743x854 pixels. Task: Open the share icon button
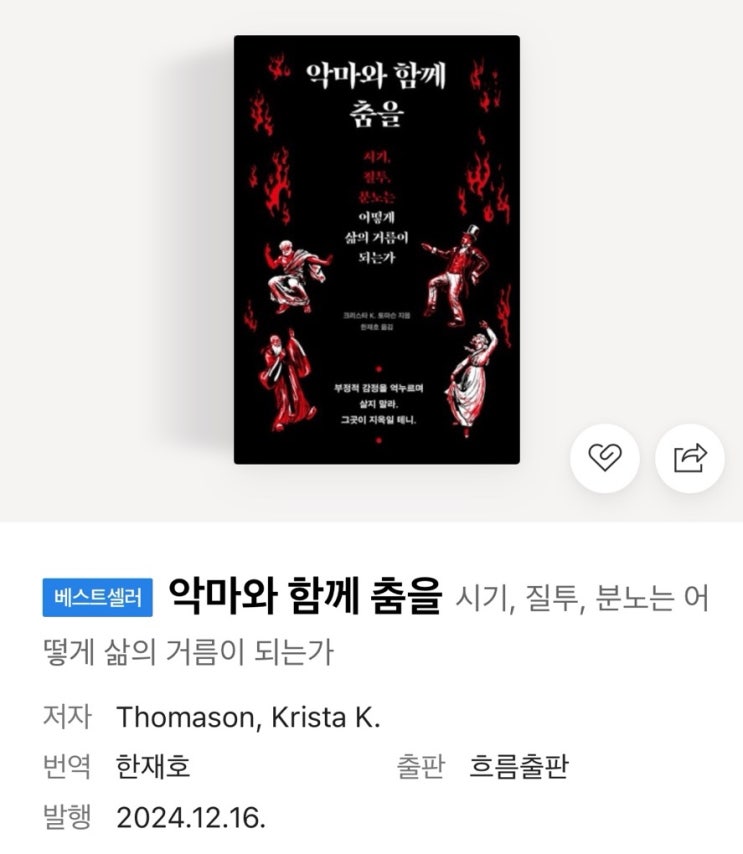(690, 458)
